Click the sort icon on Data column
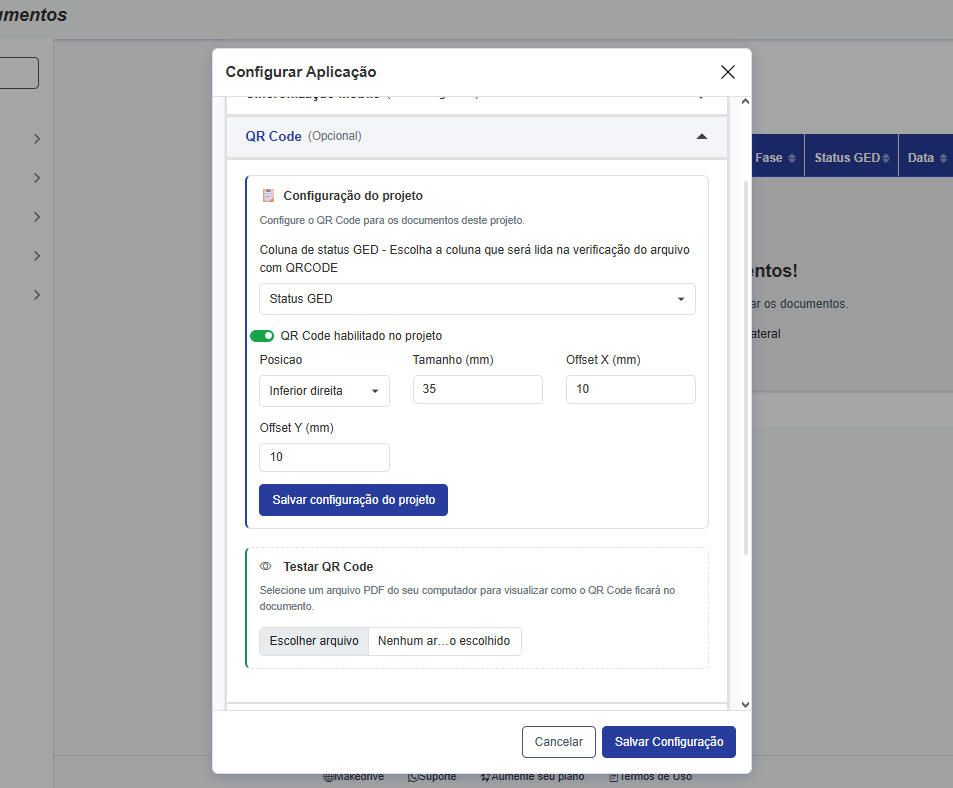The image size is (953, 788). 942,159
